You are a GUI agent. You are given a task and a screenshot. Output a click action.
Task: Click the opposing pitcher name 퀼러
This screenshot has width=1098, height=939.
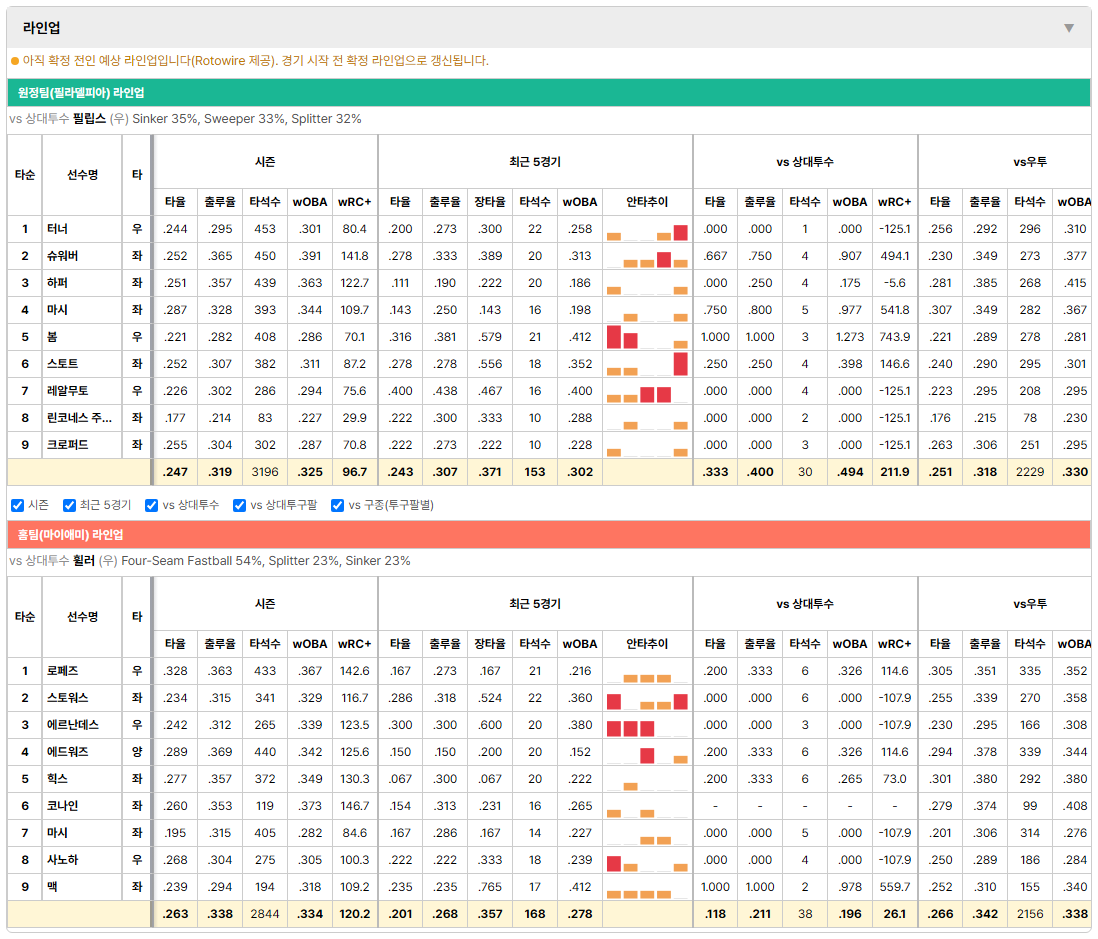pyautogui.click(x=83, y=561)
